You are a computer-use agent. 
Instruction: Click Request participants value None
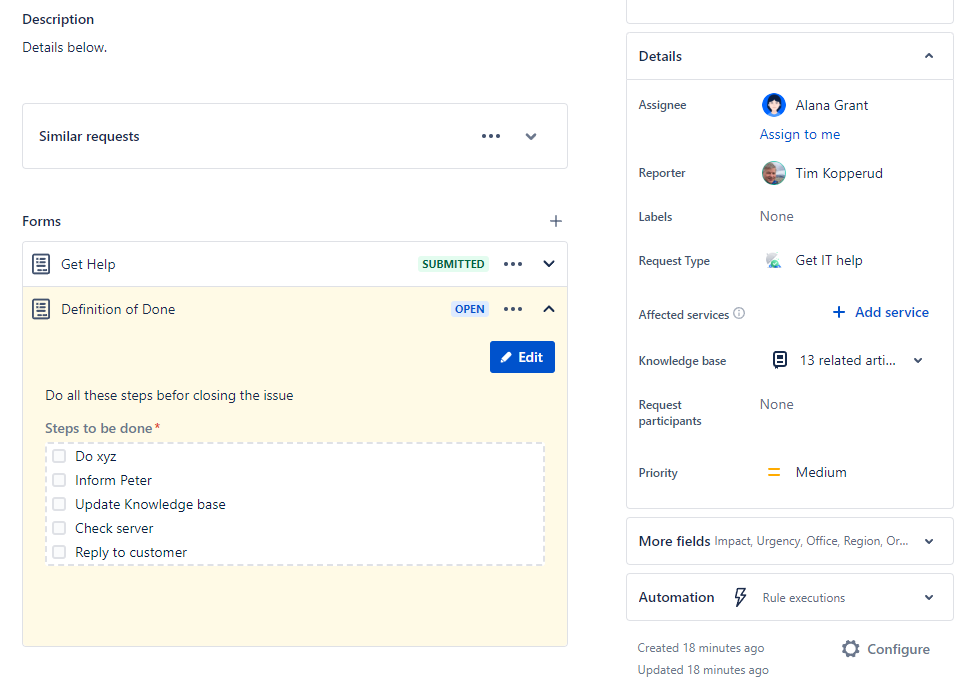pos(776,405)
